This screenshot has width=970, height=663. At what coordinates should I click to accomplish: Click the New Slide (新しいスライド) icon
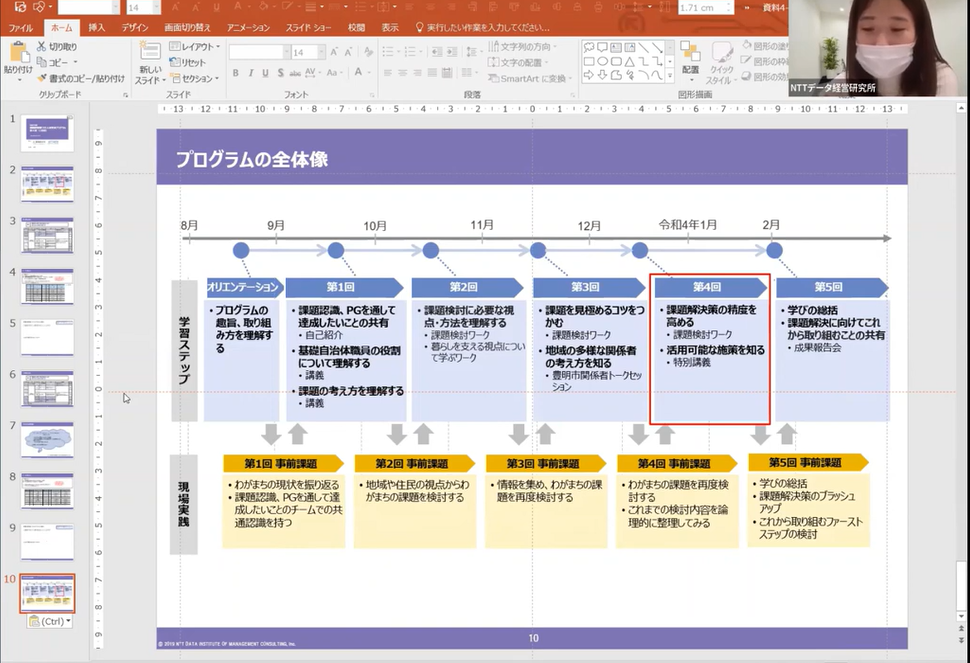(x=150, y=55)
